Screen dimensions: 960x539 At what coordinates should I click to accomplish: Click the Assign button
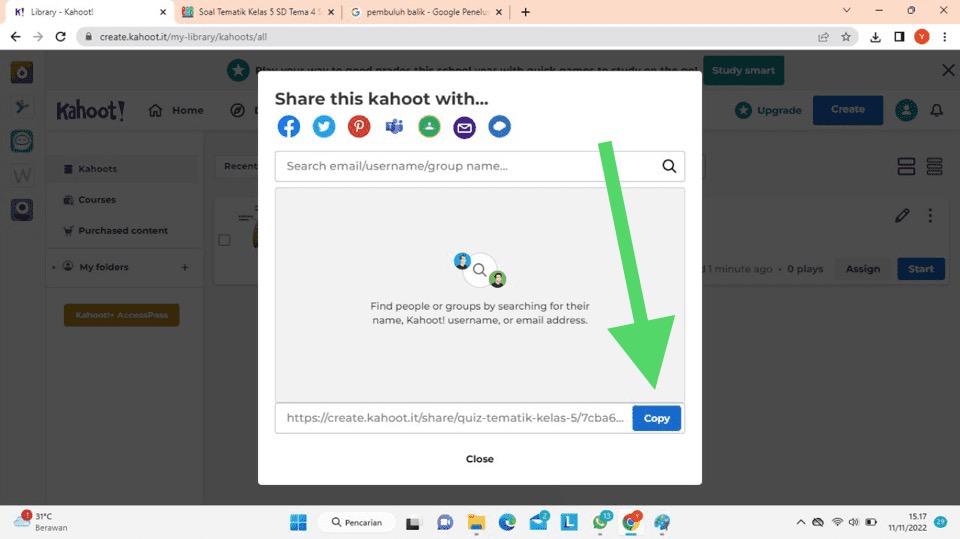tap(863, 269)
